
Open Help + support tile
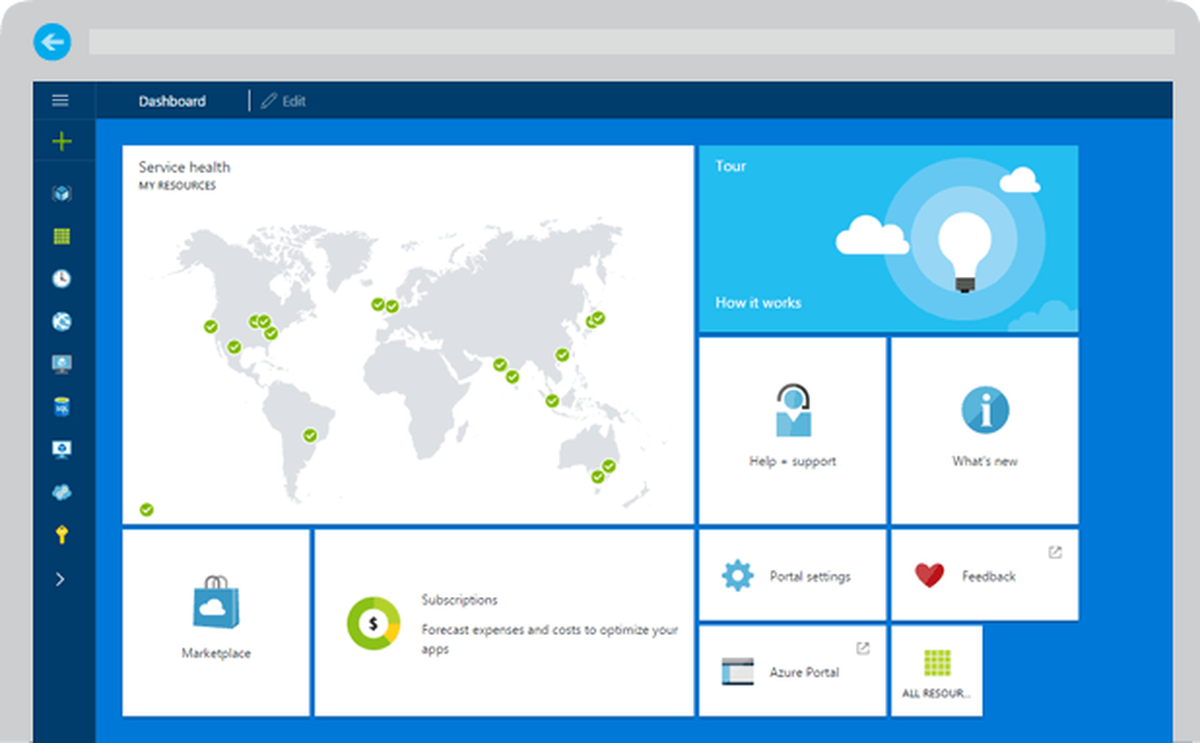[791, 430]
